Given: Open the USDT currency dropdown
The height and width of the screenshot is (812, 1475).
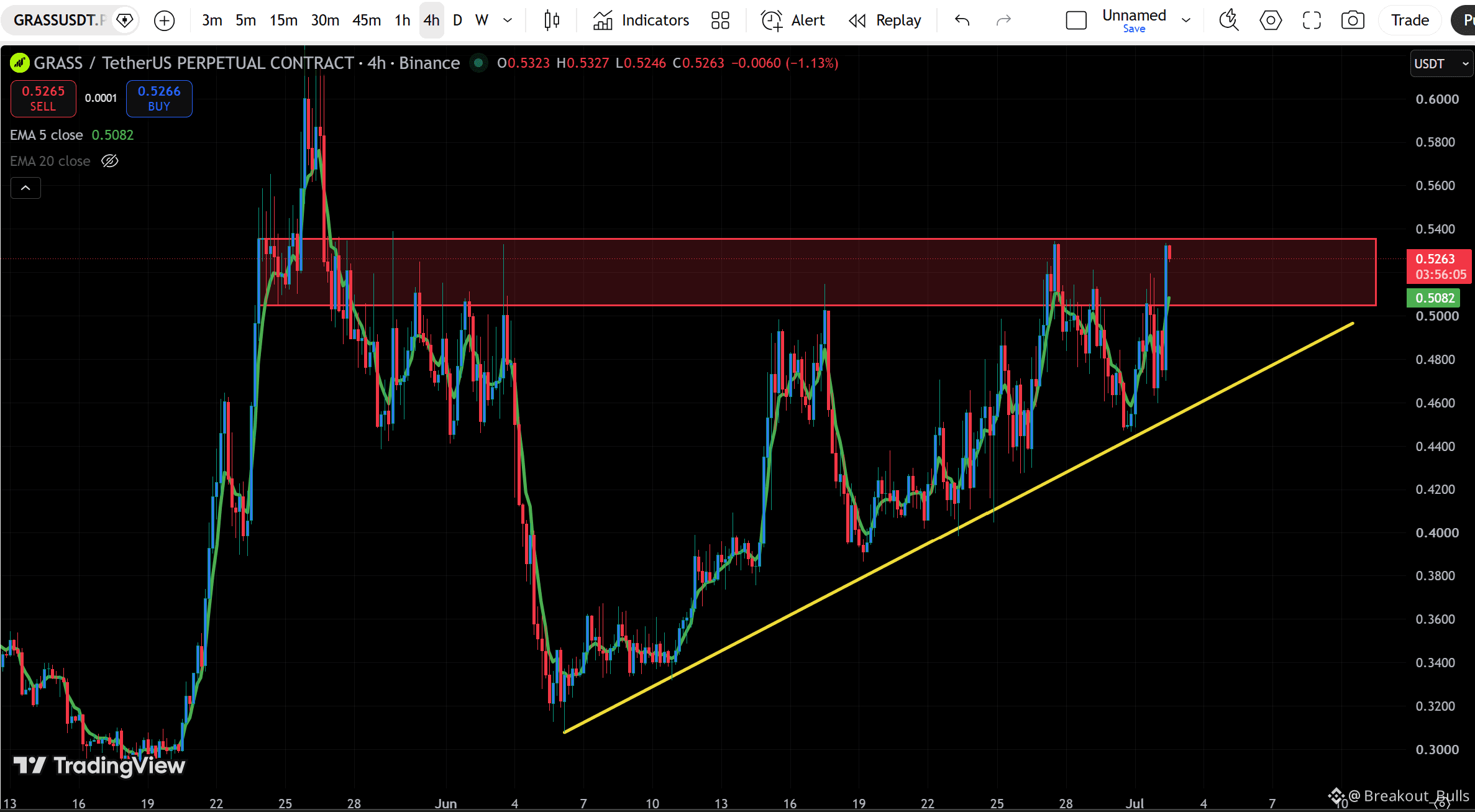Looking at the screenshot, I should (x=1441, y=63).
